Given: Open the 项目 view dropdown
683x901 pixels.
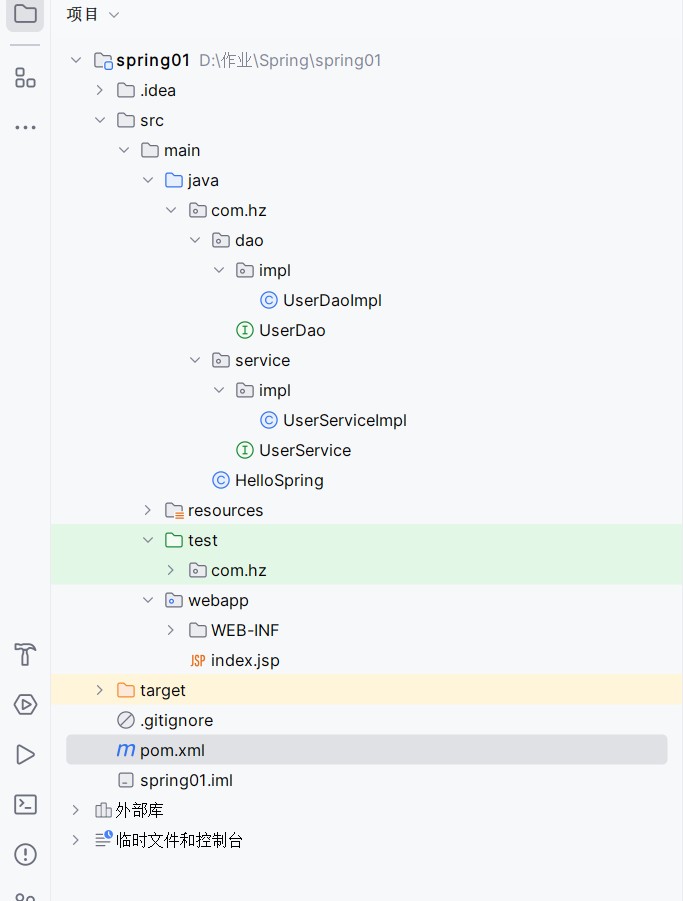Looking at the screenshot, I should click(x=93, y=14).
